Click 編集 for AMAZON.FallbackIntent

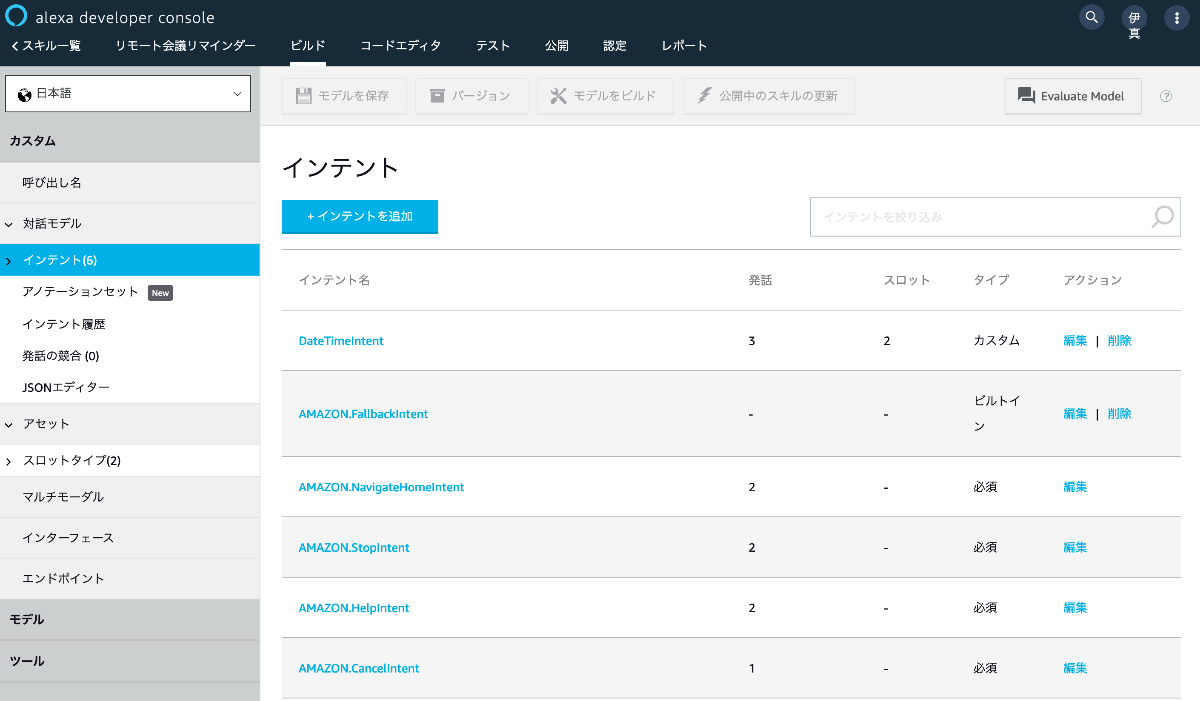pyautogui.click(x=1075, y=414)
